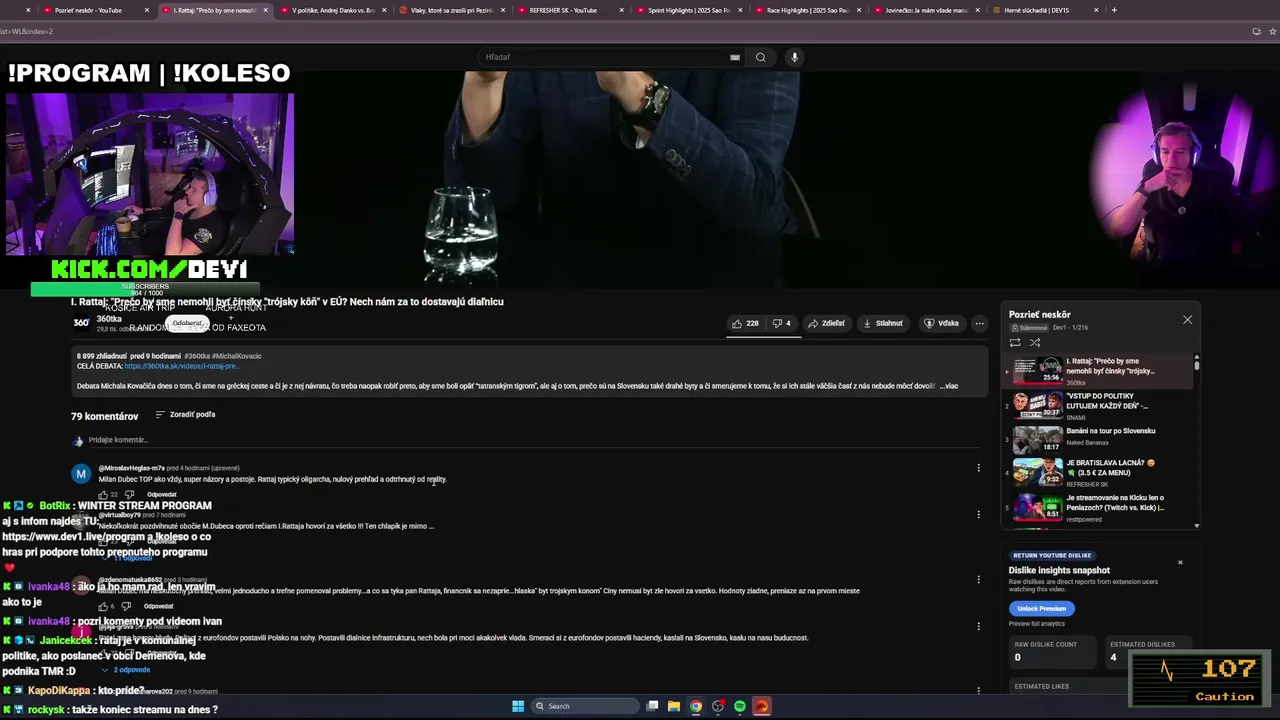Click the #MichalKovacic hashtag
Viewport: 1280px width, 720px height.
237,356
